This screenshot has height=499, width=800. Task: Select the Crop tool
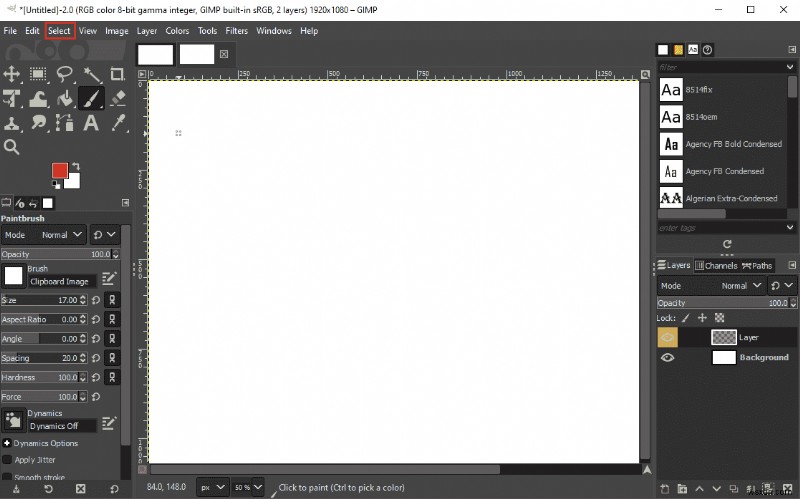(x=118, y=74)
